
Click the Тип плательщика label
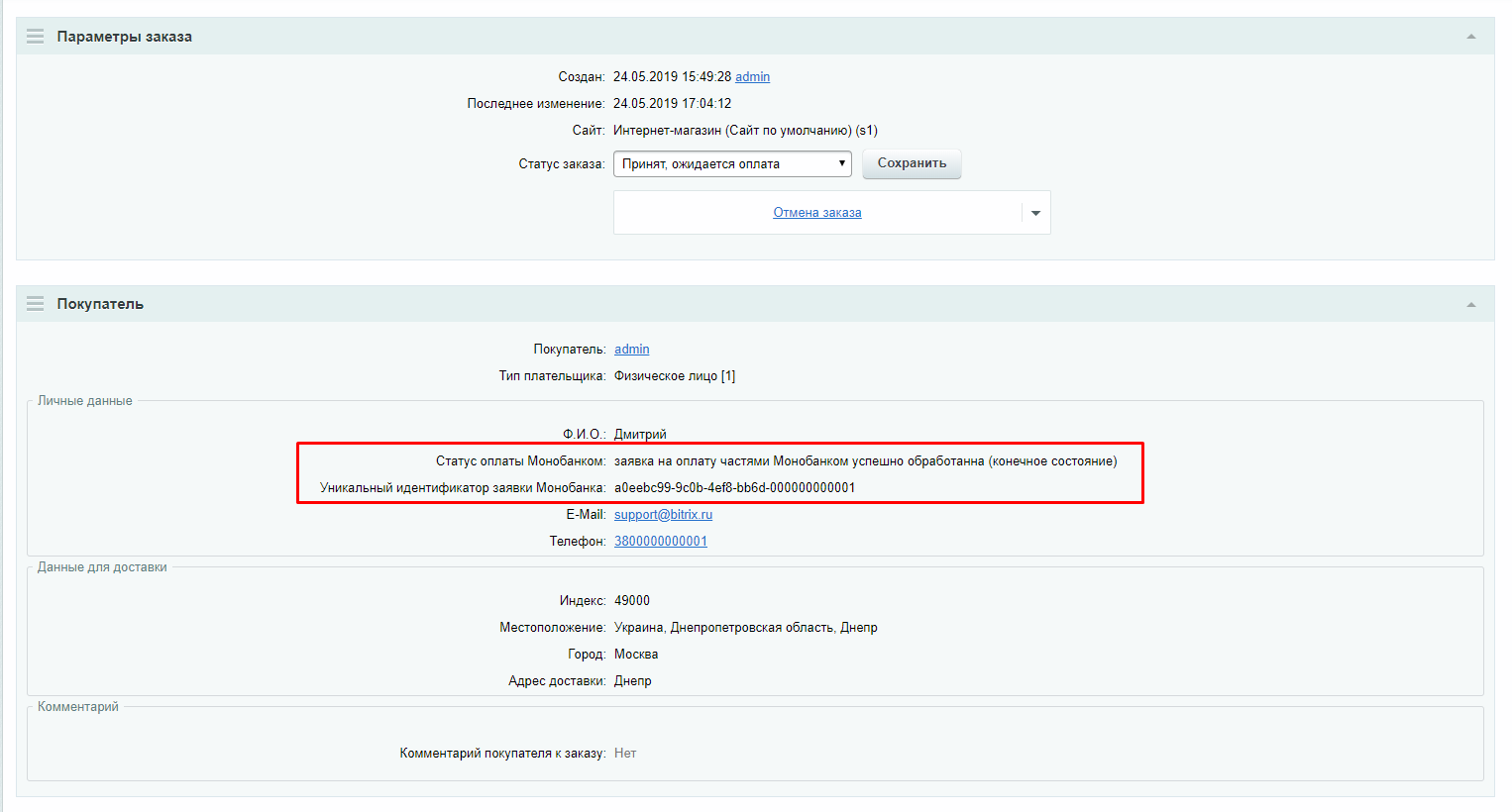pyautogui.click(x=553, y=376)
